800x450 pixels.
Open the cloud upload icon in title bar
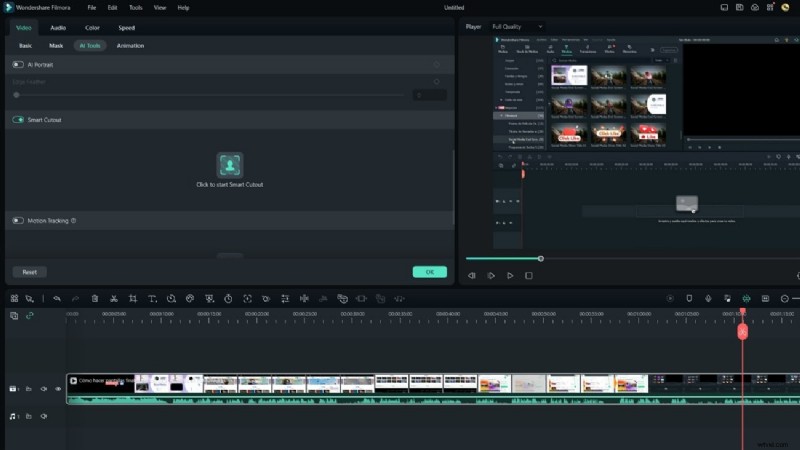[x=755, y=7]
